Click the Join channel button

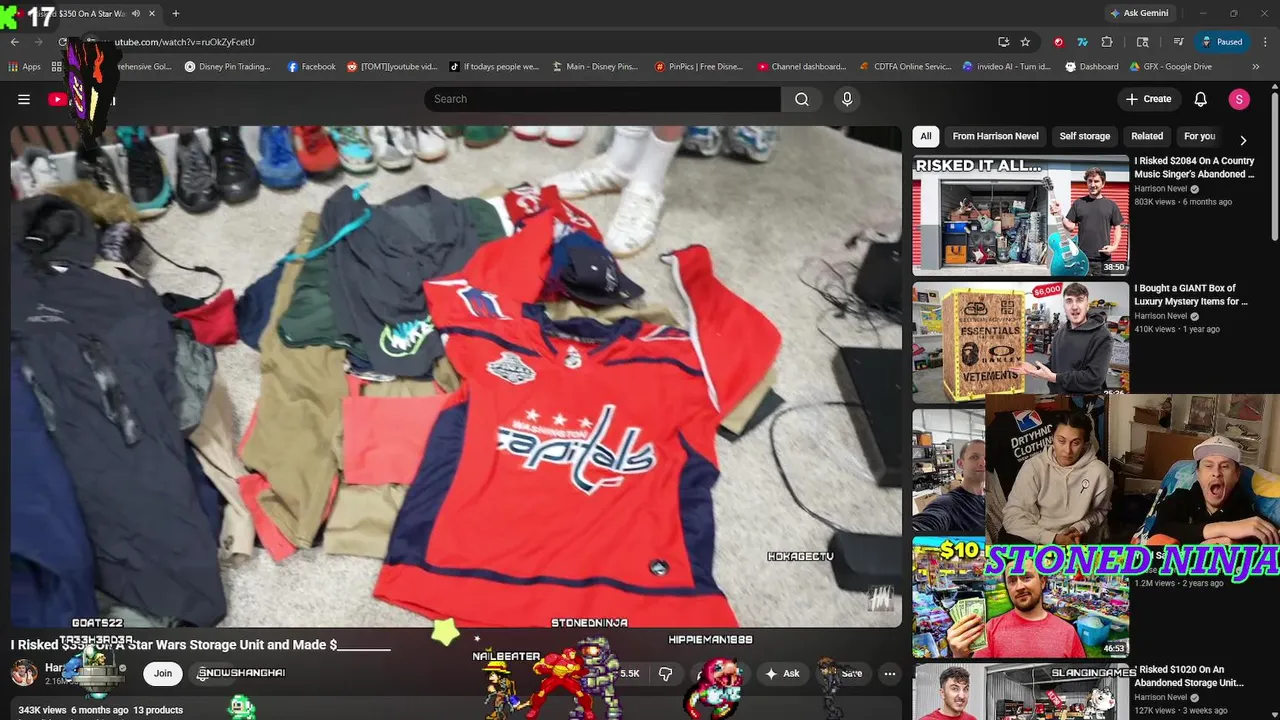pyautogui.click(x=163, y=673)
